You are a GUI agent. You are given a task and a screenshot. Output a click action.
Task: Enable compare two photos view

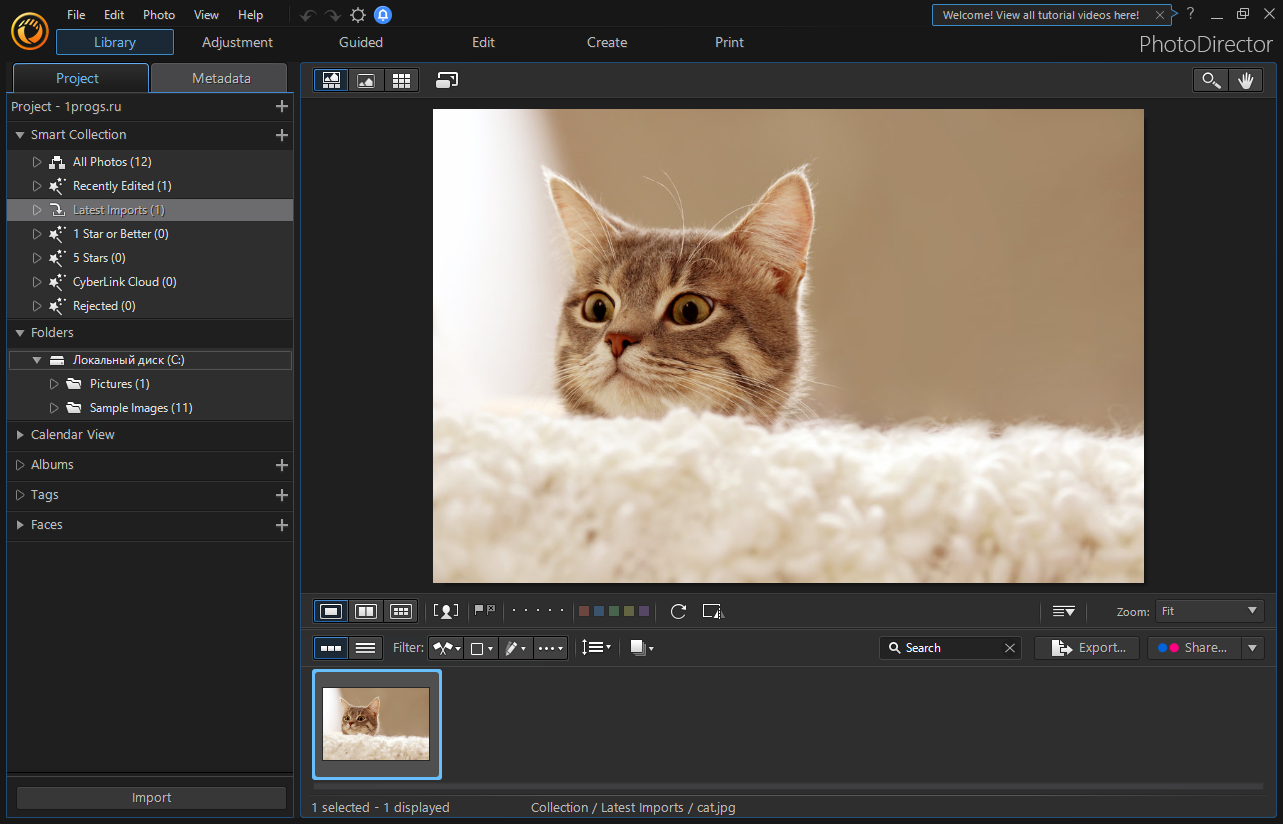coord(366,611)
